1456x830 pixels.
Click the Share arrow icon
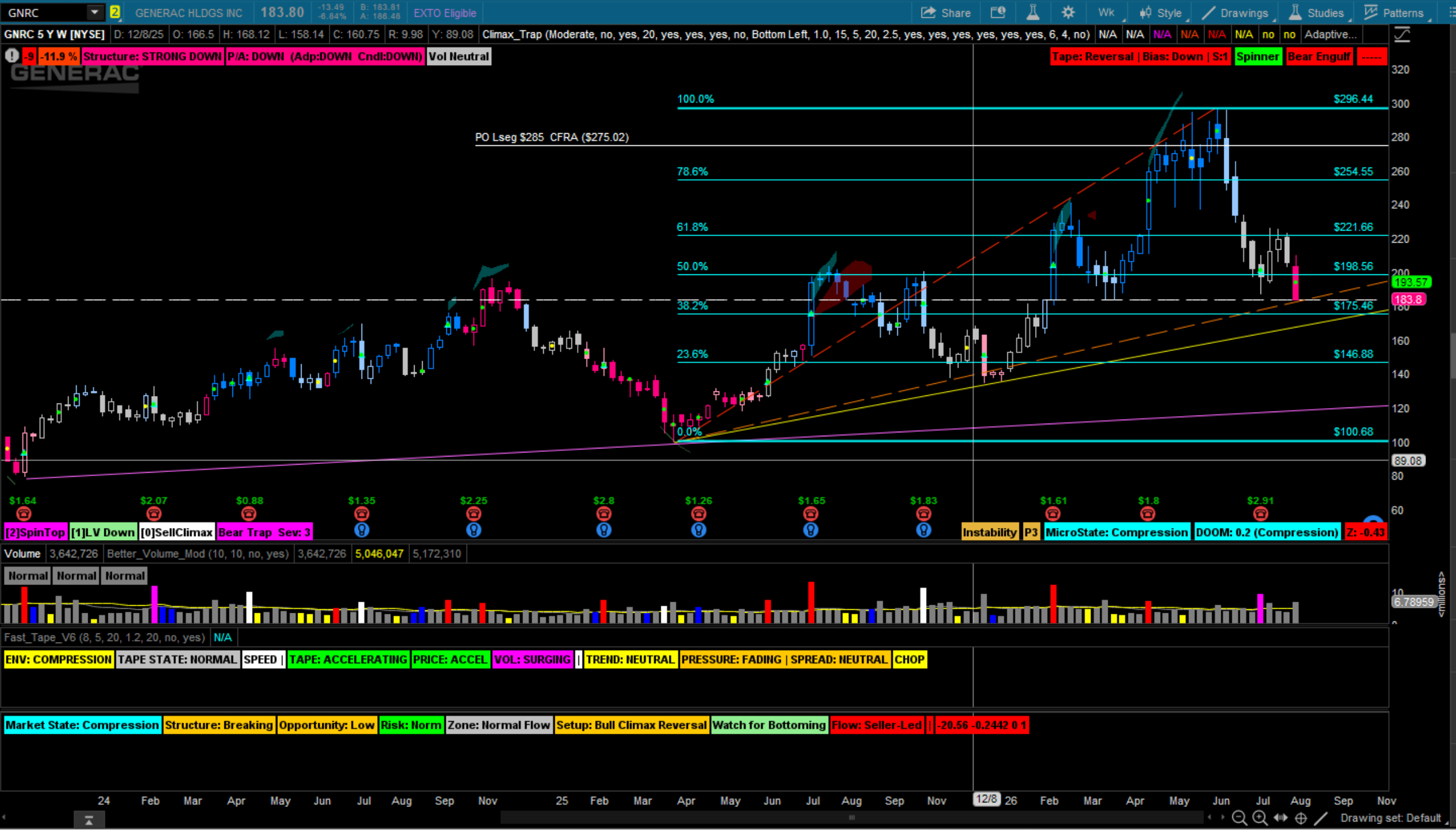coord(928,13)
